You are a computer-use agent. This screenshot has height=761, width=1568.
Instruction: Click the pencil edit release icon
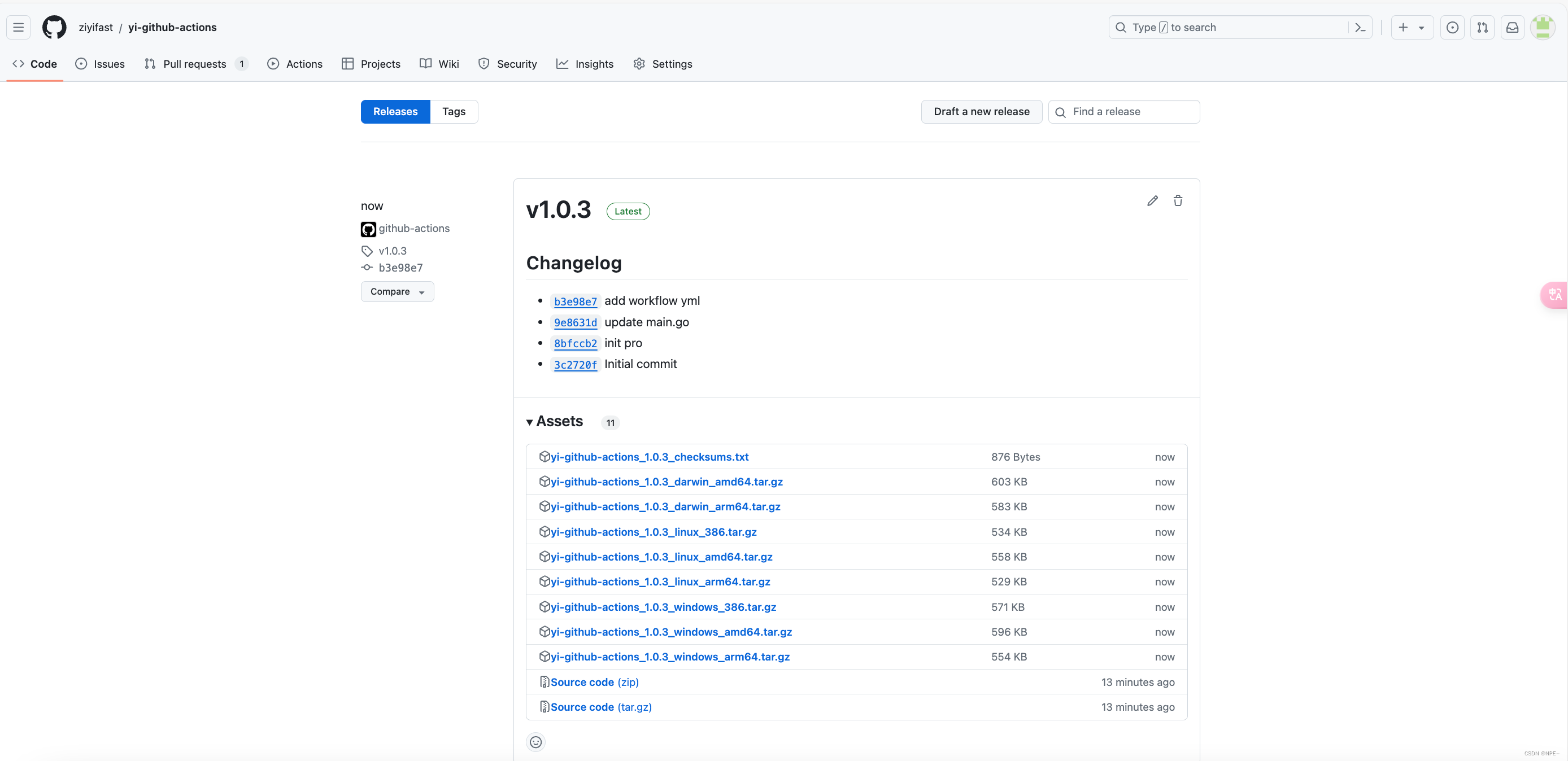[x=1152, y=201]
